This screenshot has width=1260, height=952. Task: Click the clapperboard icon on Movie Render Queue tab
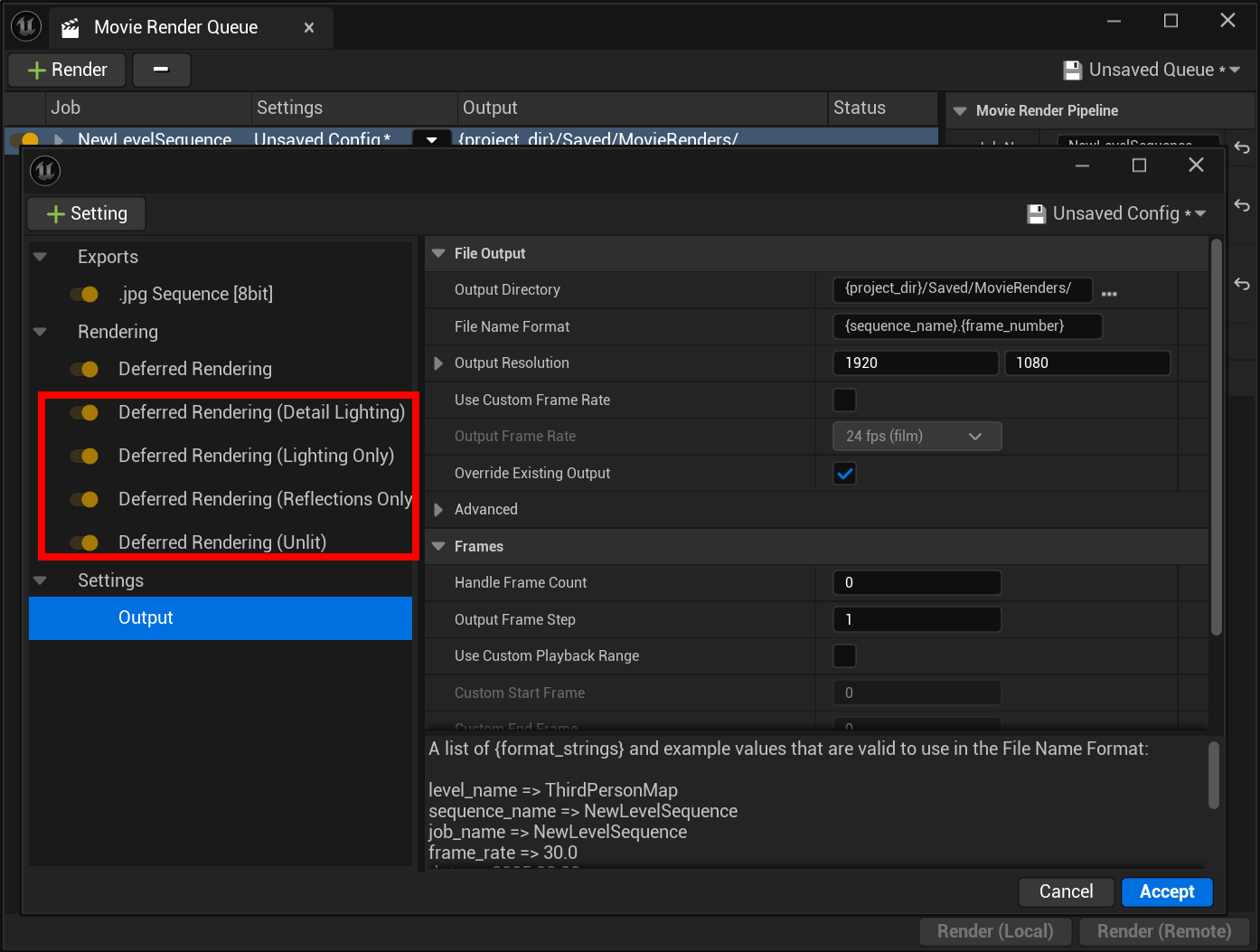click(x=71, y=28)
